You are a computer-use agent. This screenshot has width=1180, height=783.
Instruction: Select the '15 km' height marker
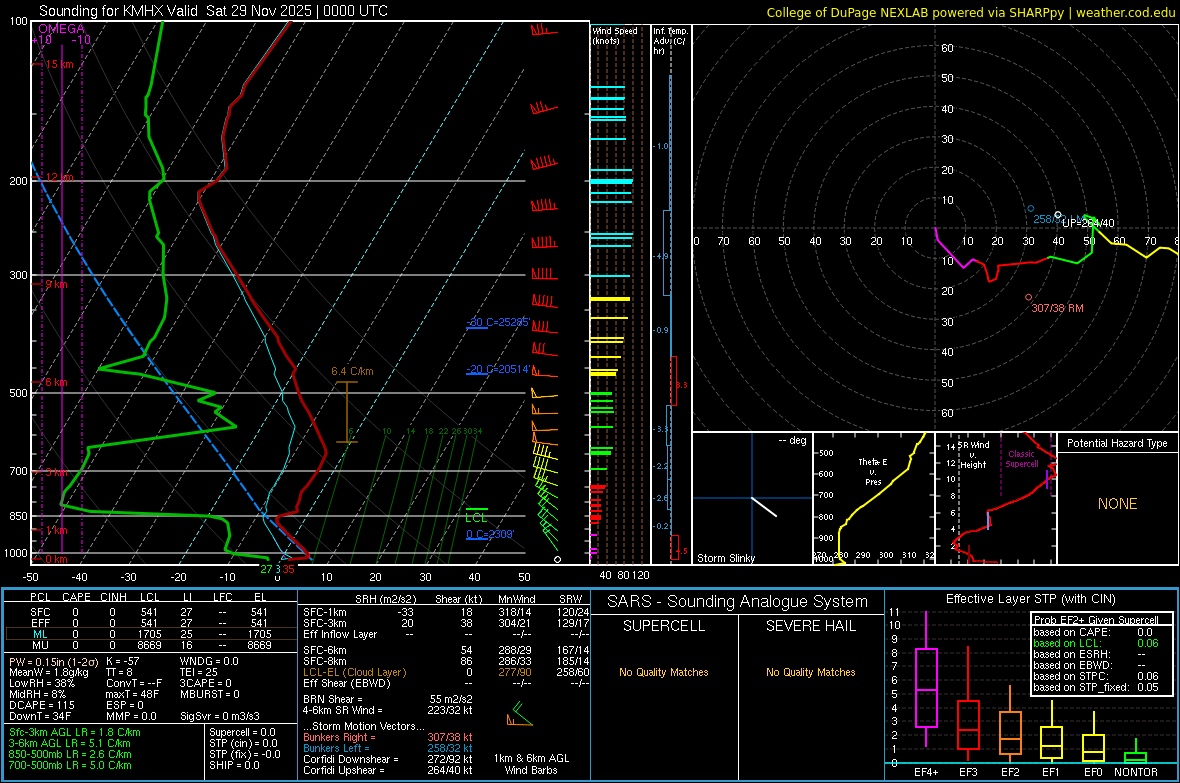coord(59,64)
